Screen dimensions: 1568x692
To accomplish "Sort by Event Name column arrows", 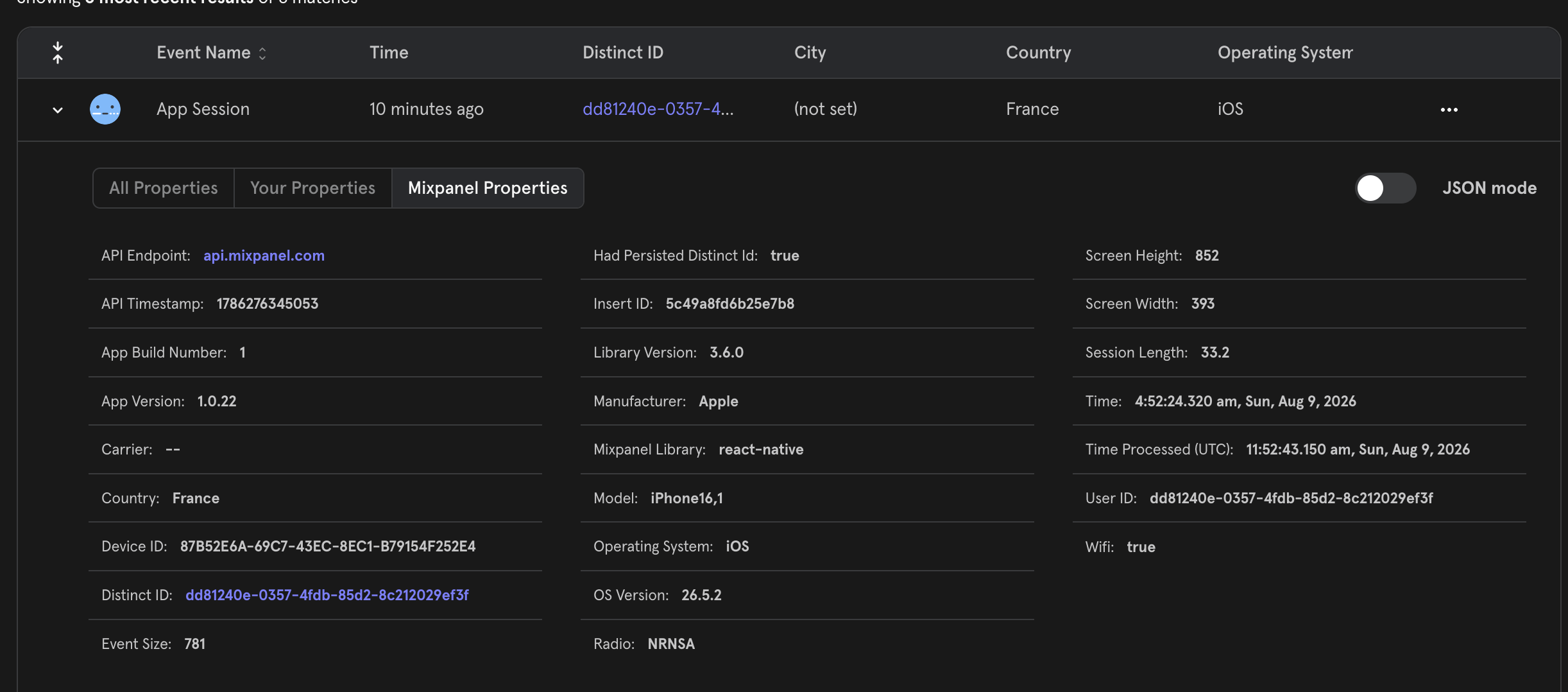I will click(262, 53).
